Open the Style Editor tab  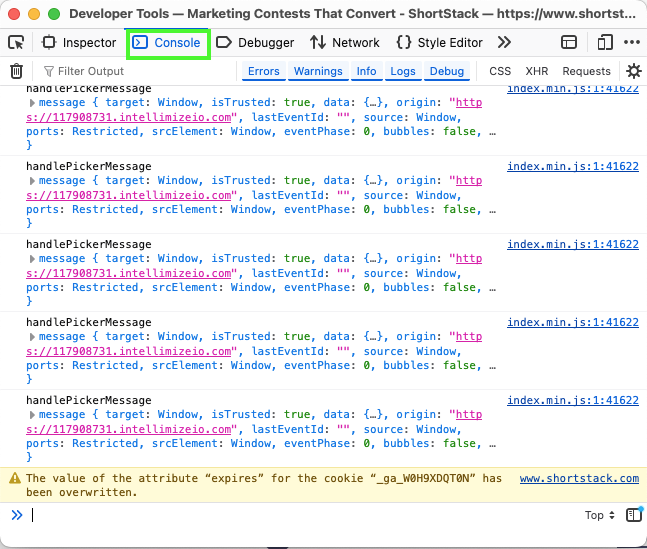coord(439,43)
